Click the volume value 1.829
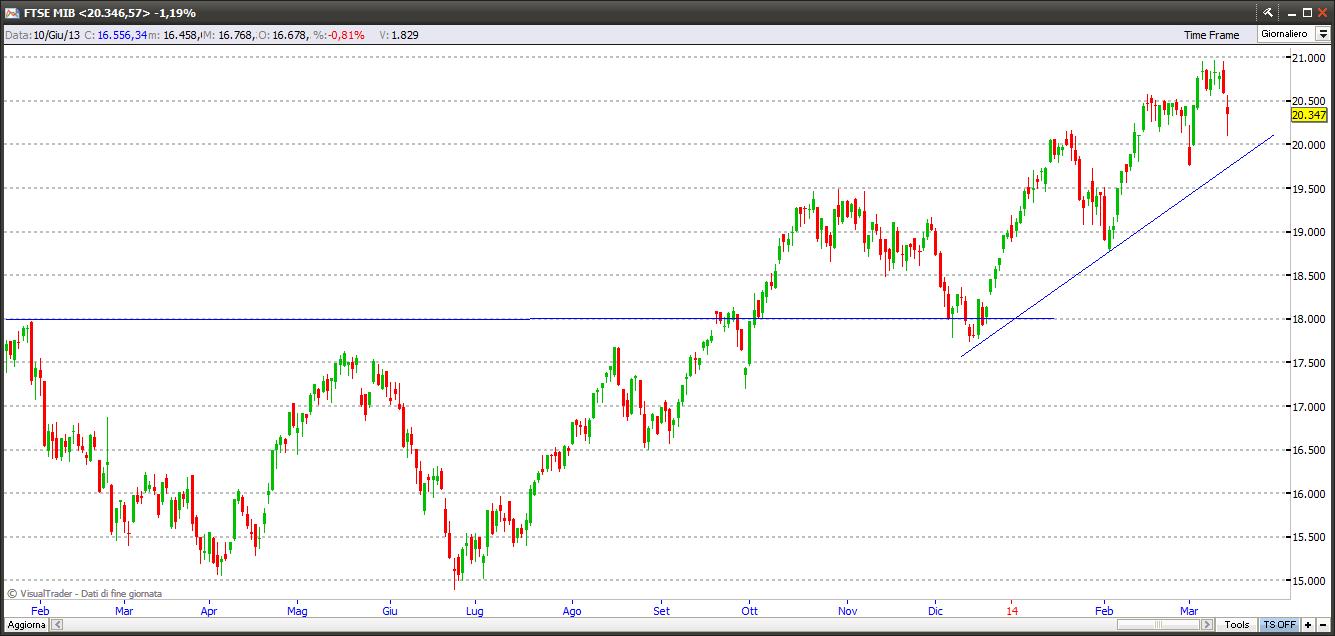Screen dimensions: 1335x636 click(405, 35)
